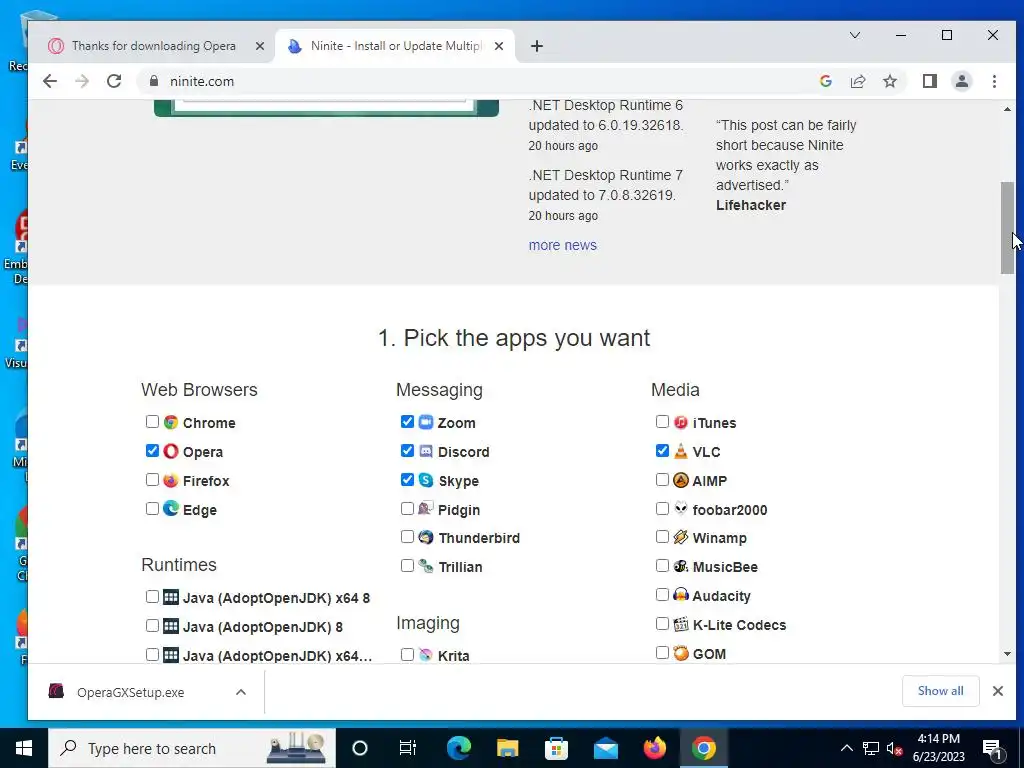
Task: Click the VLC cone icon under Media
Action: [x=680, y=451]
